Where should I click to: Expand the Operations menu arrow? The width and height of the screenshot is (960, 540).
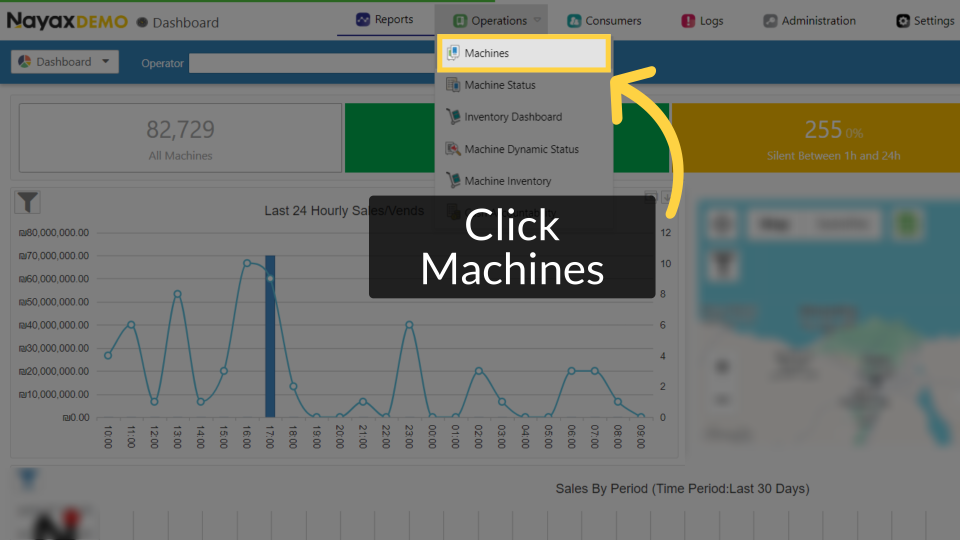coord(537,20)
